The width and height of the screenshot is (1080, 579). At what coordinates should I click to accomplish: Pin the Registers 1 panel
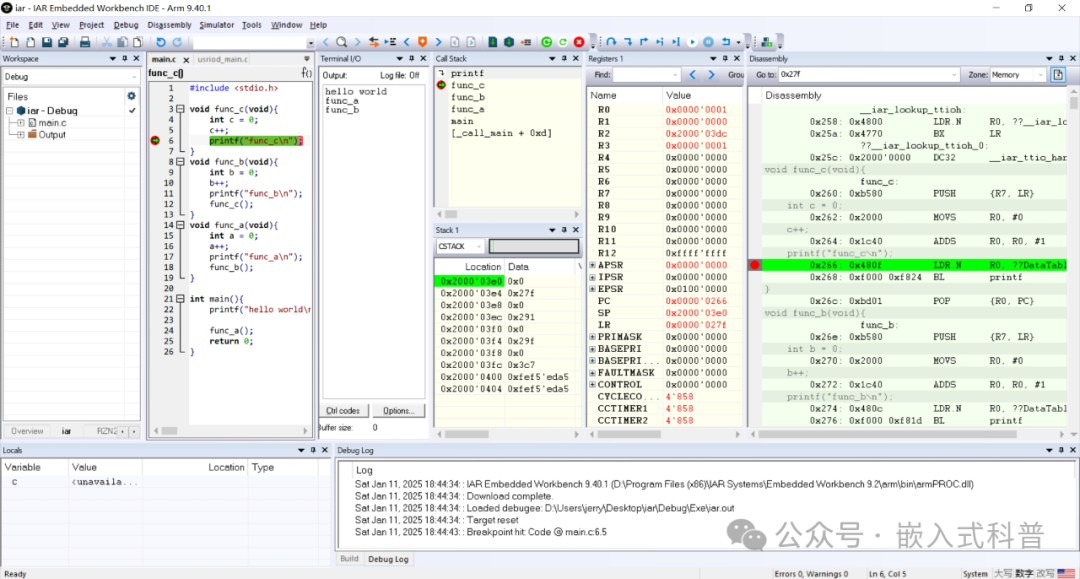click(x=725, y=59)
